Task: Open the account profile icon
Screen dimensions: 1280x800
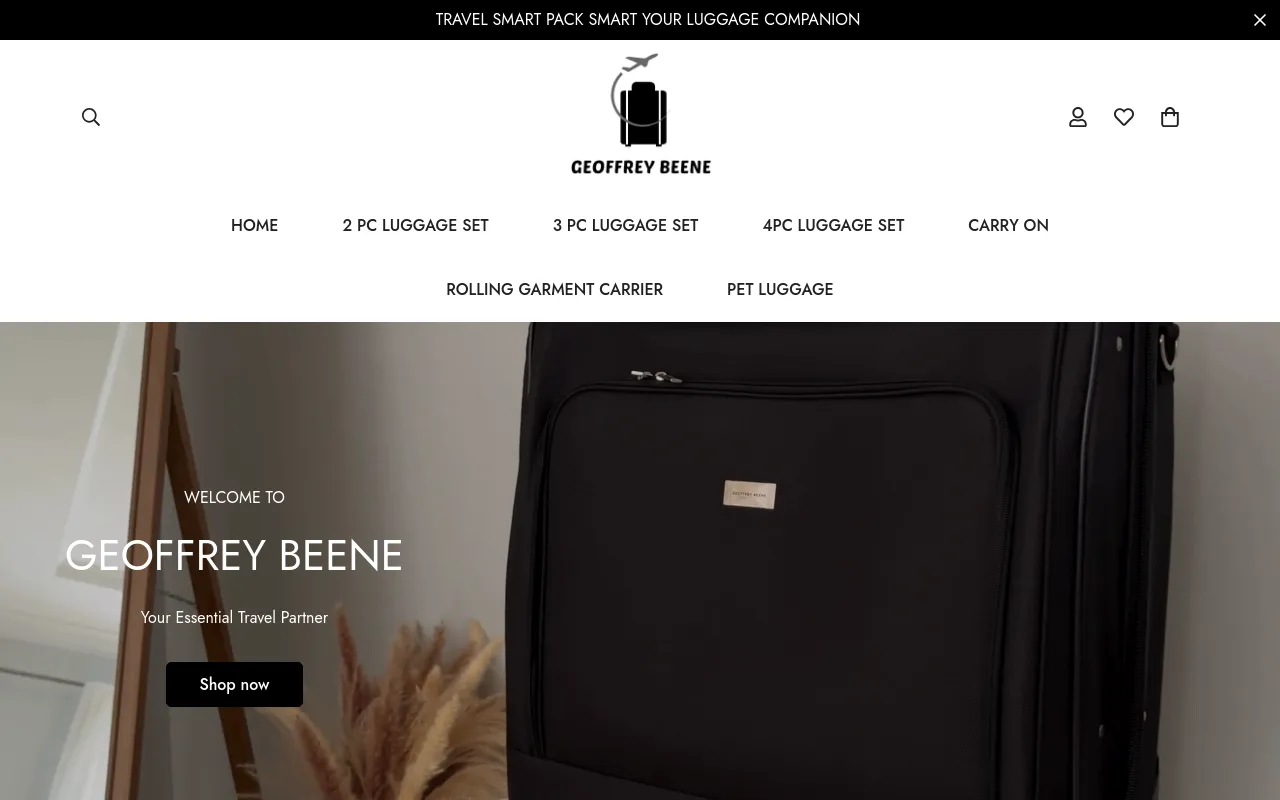Action: click(1078, 117)
